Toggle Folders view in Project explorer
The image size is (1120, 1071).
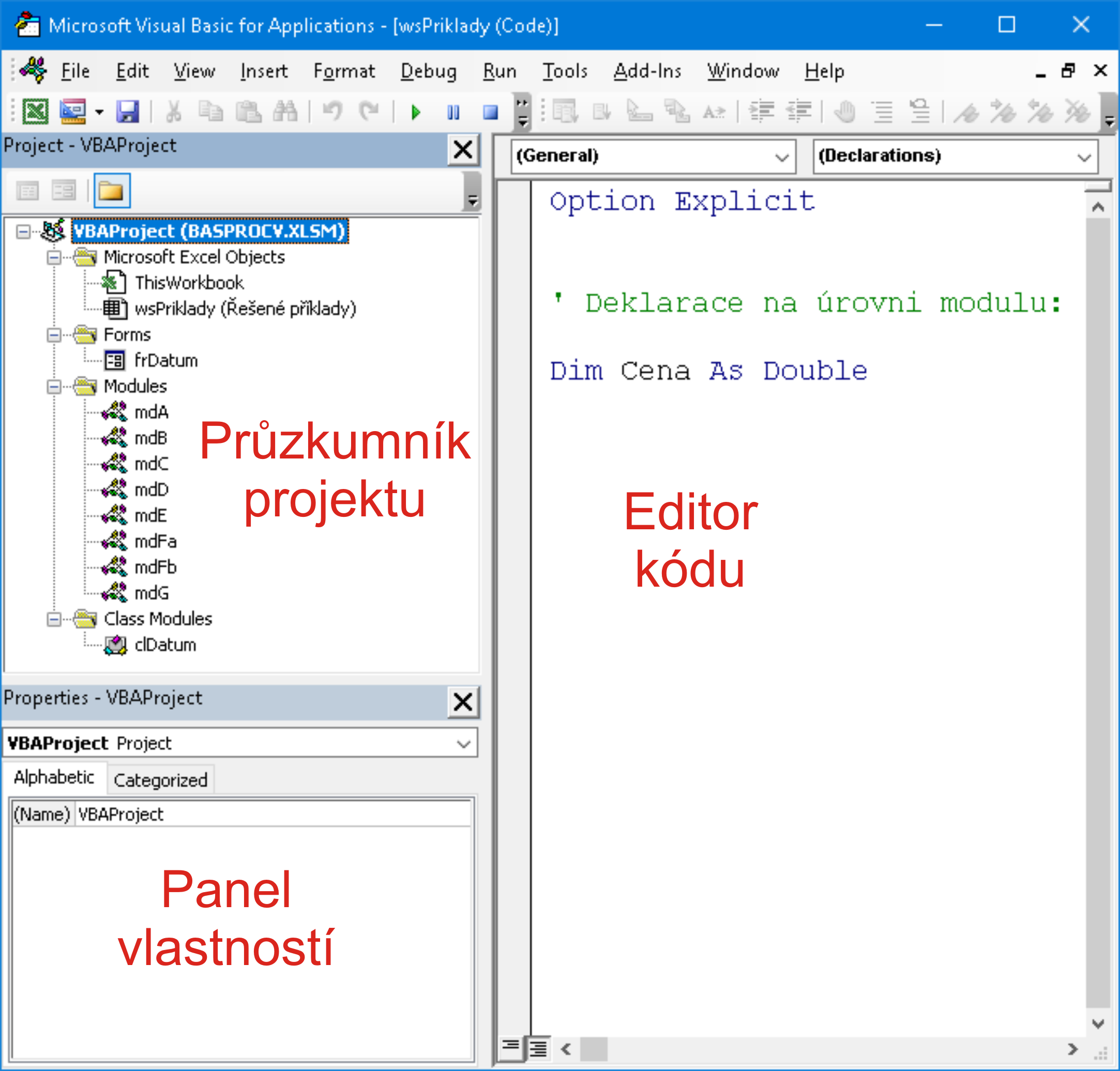111,191
